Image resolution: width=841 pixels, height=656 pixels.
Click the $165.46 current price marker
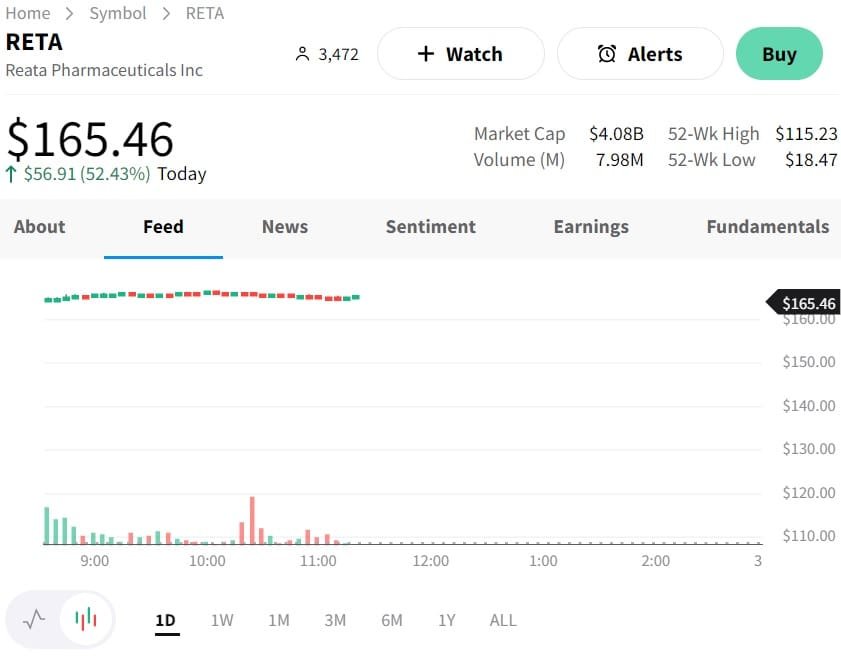coord(806,303)
